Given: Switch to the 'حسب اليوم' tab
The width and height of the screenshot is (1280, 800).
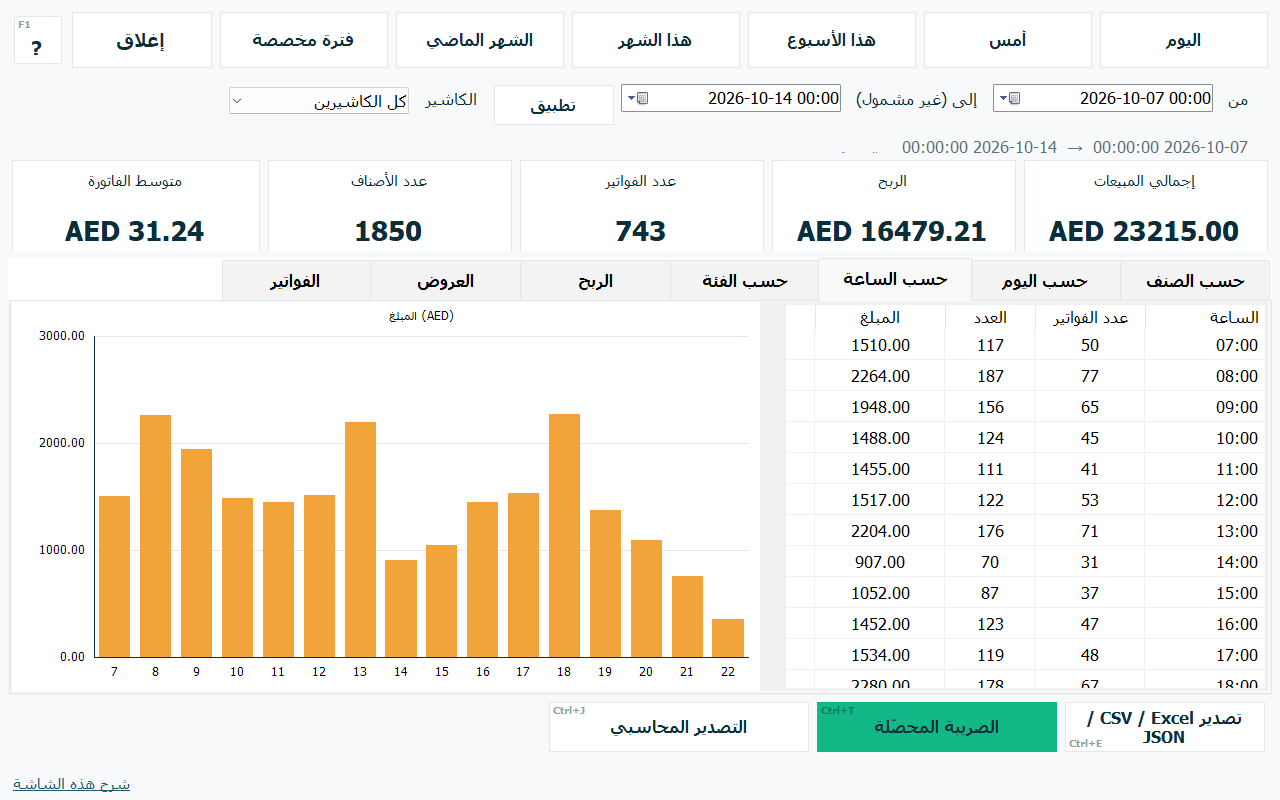Looking at the screenshot, I should [x=1045, y=281].
